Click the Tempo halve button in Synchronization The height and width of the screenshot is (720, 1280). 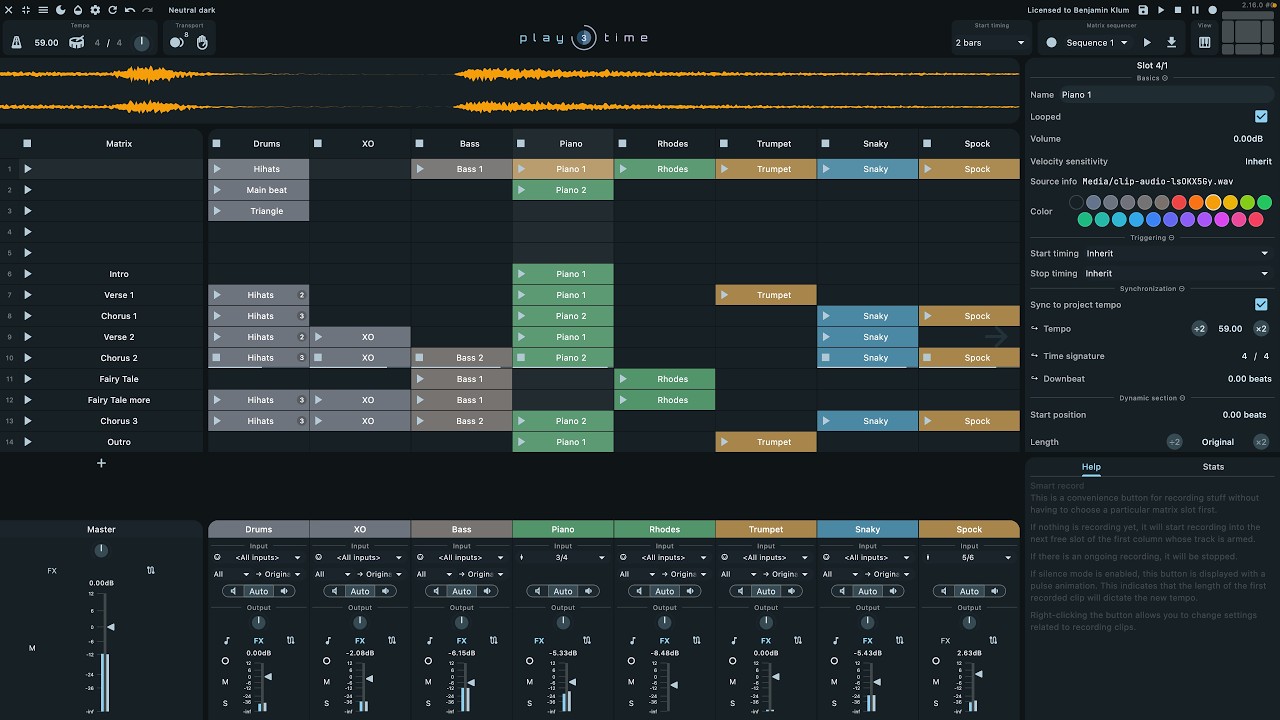coord(1199,329)
